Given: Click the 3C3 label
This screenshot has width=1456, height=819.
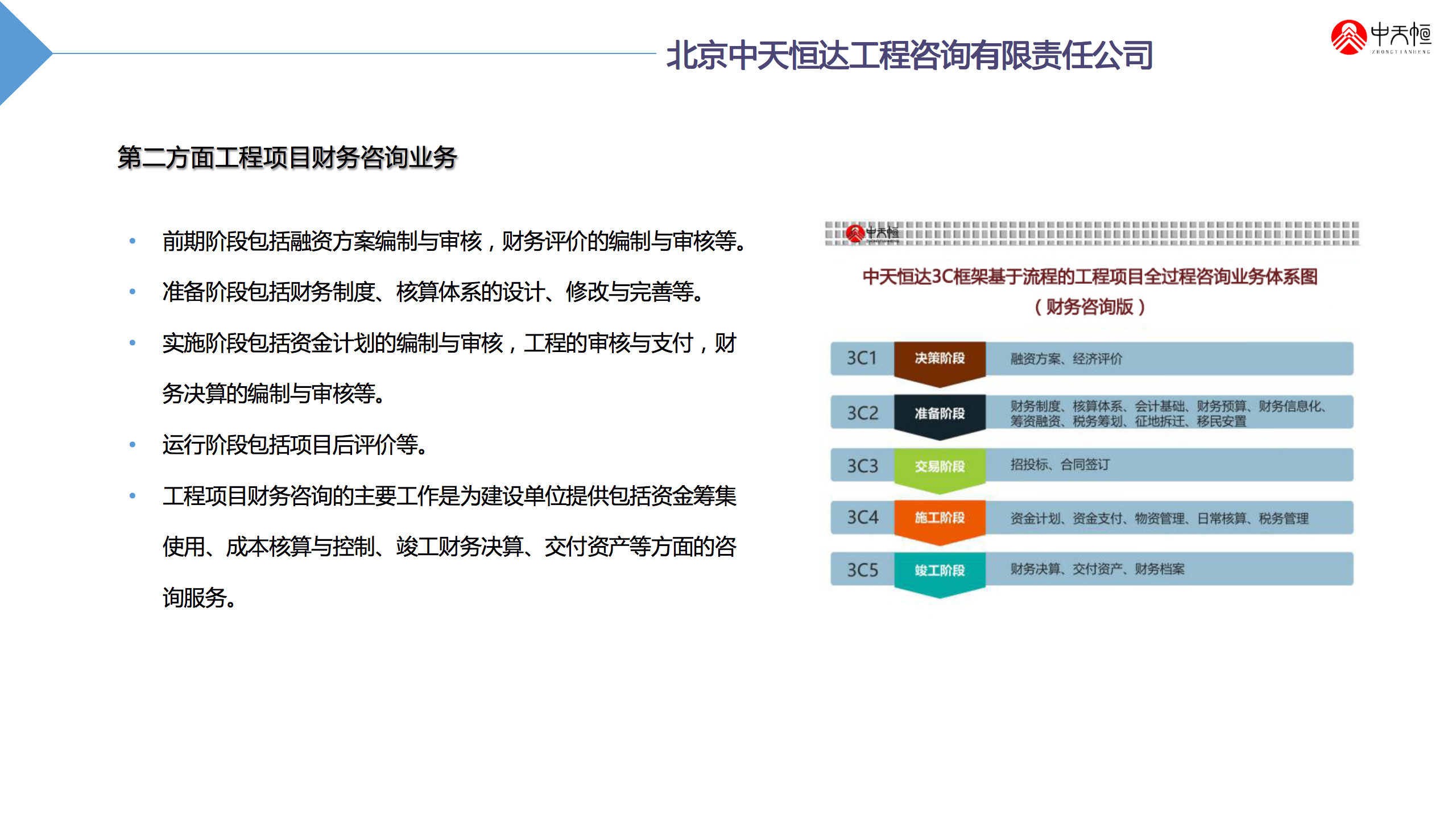Looking at the screenshot, I should (862, 466).
